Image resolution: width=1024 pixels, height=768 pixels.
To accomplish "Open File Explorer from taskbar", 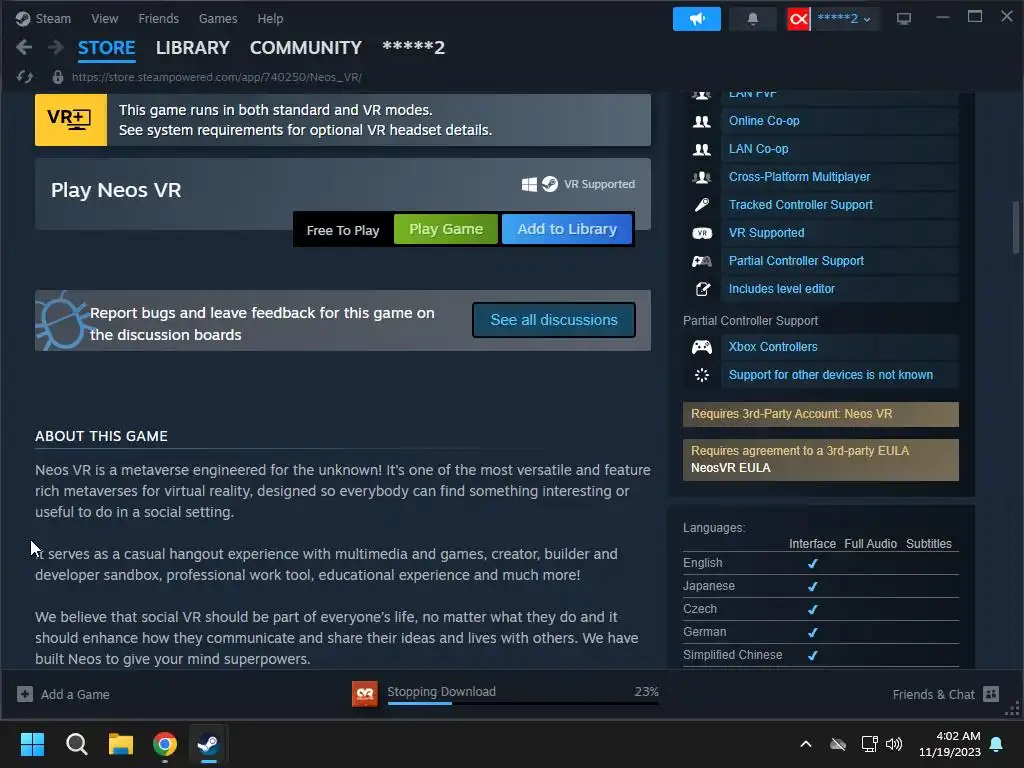I will pyautogui.click(x=121, y=744).
